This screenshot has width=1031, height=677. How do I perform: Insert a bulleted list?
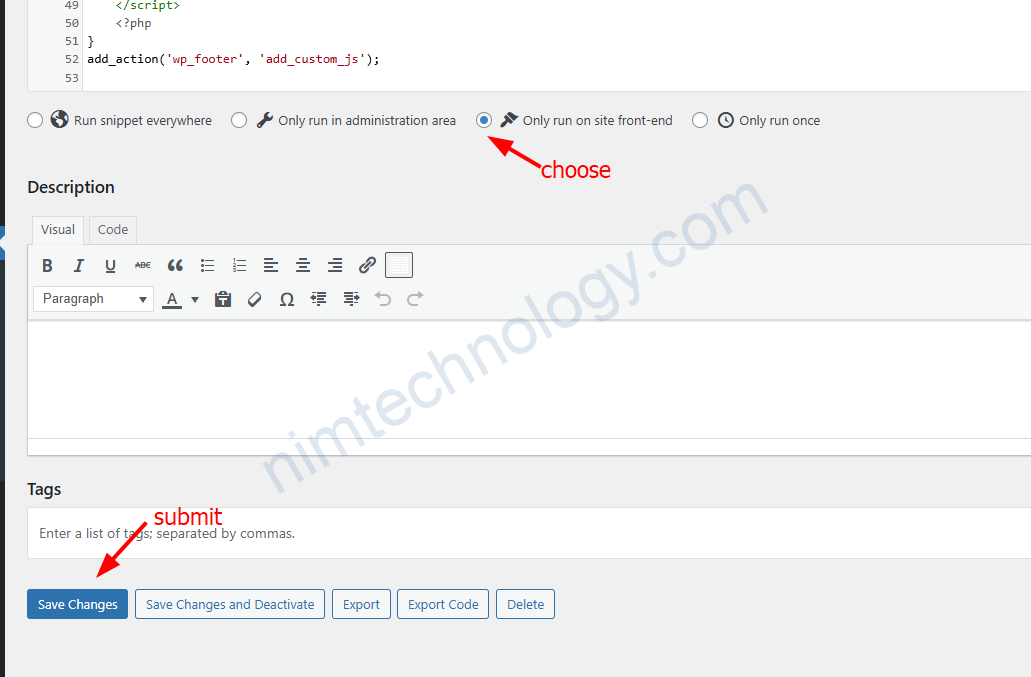coord(207,265)
